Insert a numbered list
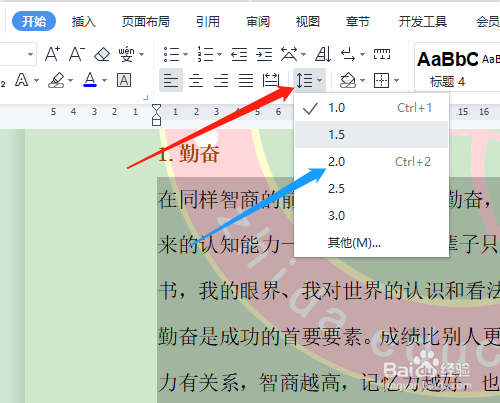This screenshot has width=500, height=403. click(205, 54)
